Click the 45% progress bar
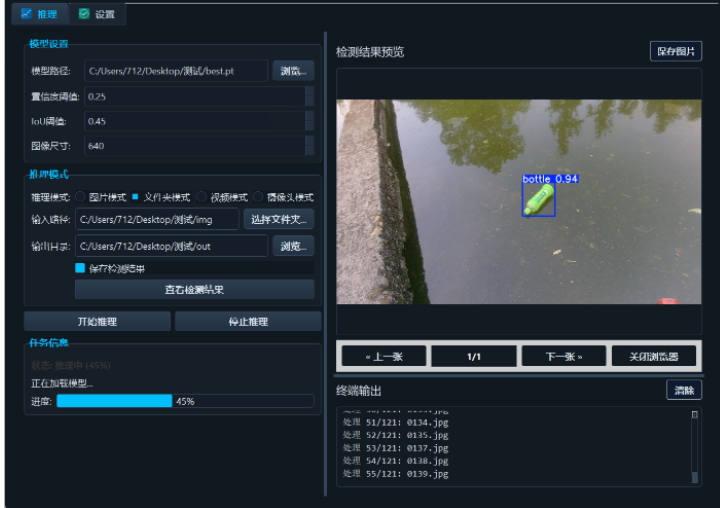 [x=186, y=401]
